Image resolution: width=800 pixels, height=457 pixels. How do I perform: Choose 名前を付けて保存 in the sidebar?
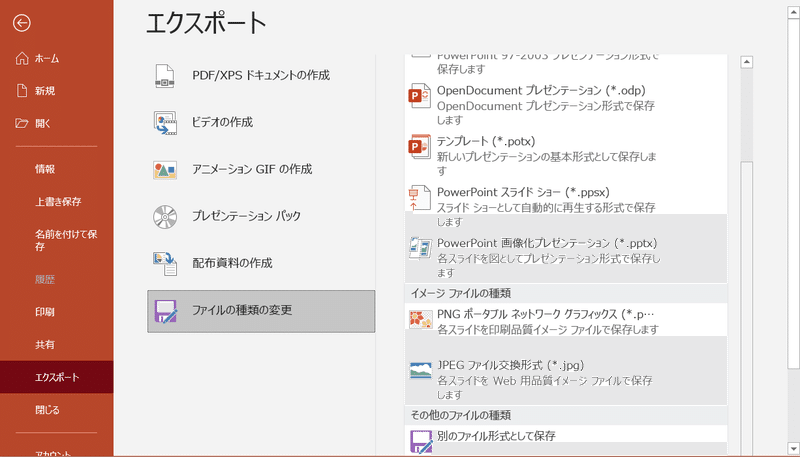(x=57, y=241)
